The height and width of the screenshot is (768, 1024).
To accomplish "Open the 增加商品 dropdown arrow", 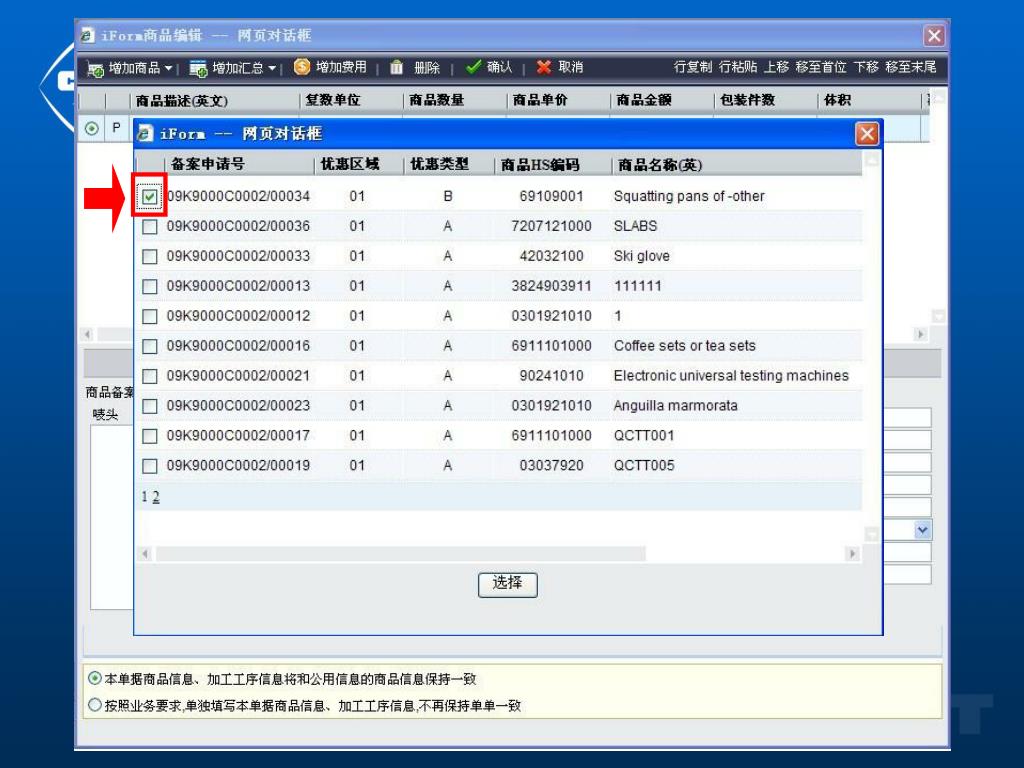I will point(168,68).
